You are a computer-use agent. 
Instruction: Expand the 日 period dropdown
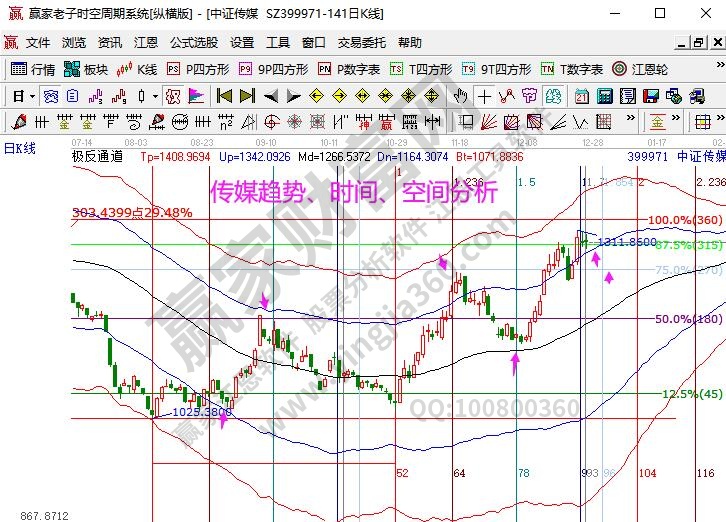24,96
